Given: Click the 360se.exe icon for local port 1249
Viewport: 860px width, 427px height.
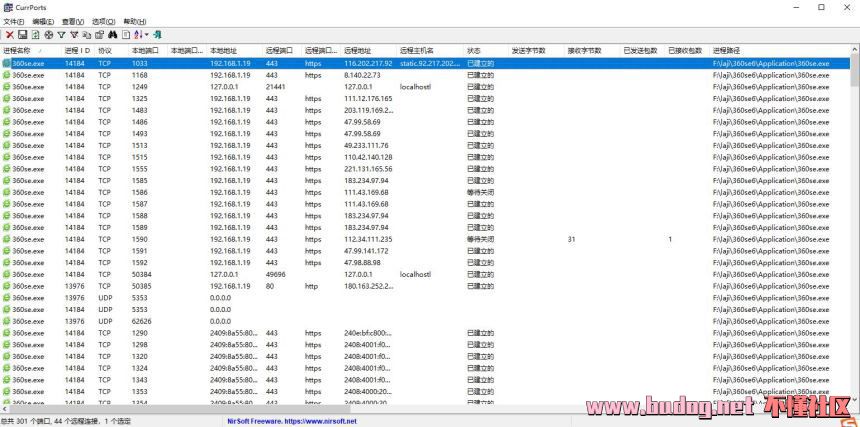Looking at the screenshot, I should (x=7, y=87).
